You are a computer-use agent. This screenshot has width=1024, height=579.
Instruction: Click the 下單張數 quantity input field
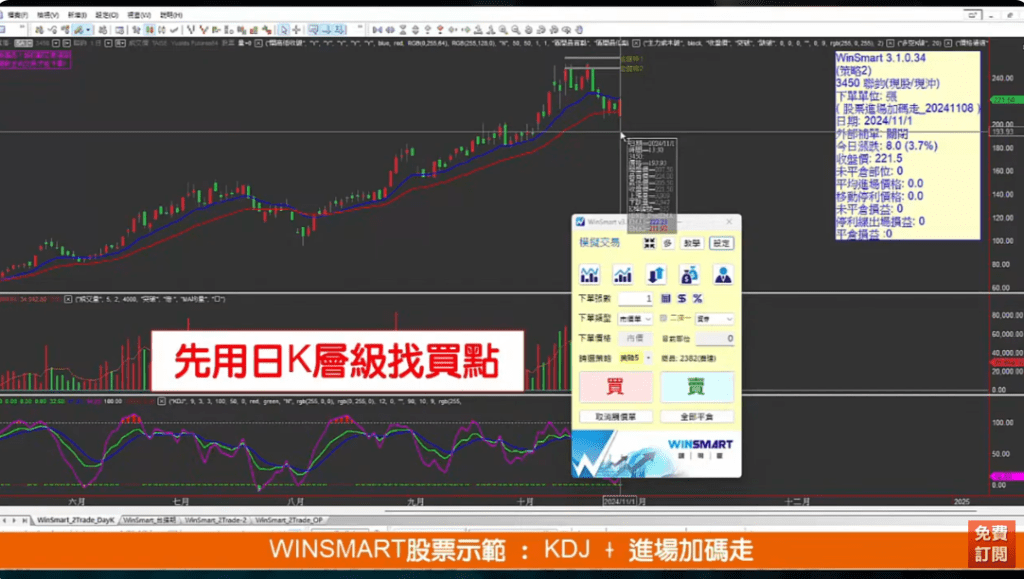tap(635, 298)
